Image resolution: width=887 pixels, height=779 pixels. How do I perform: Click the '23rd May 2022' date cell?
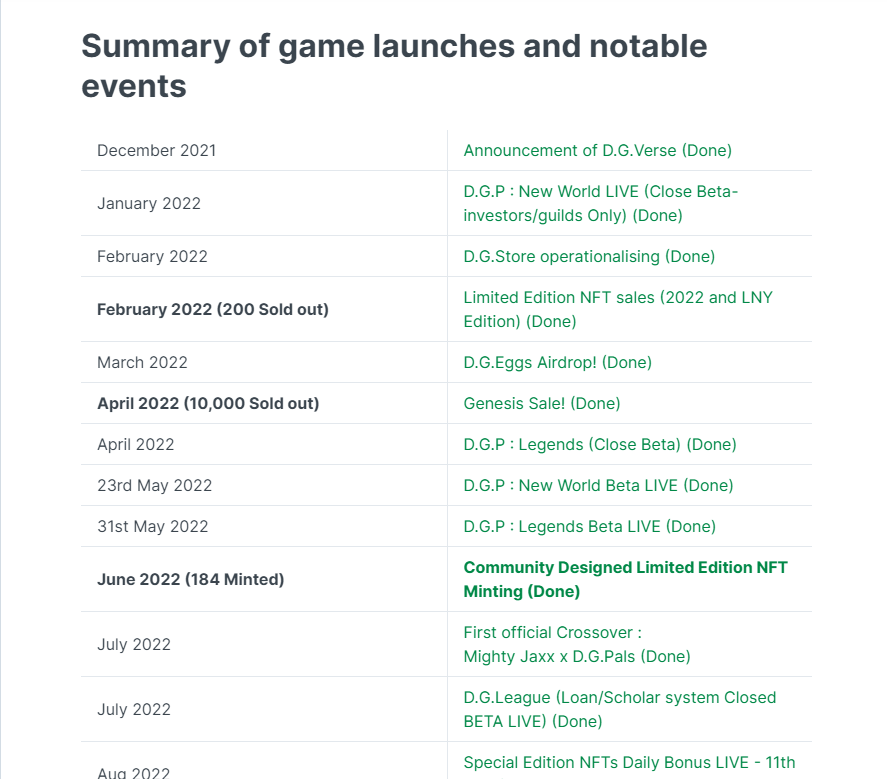click(x=154, y=486)
